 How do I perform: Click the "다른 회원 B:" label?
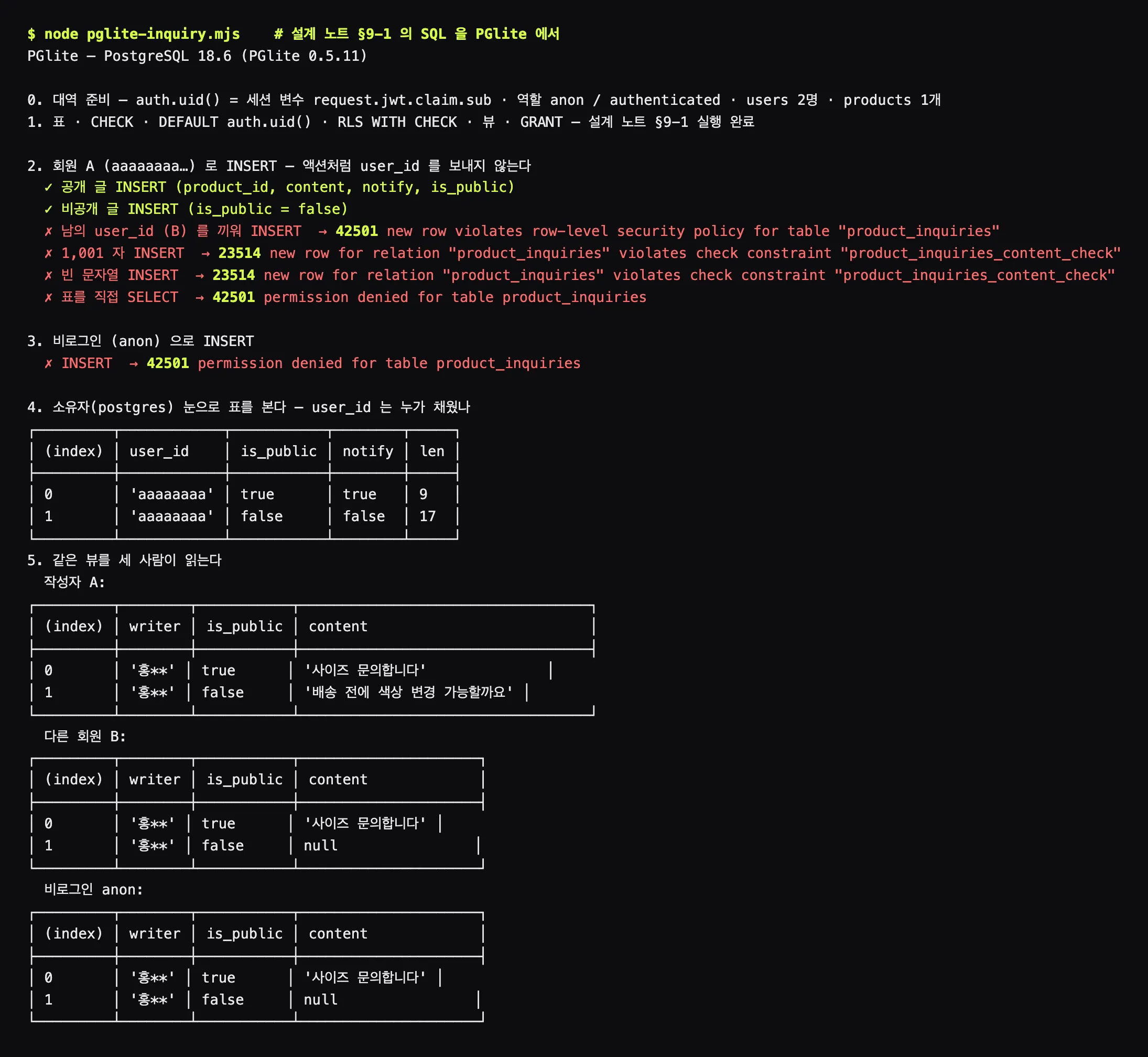pyautogui.click(x=85, y=736)
